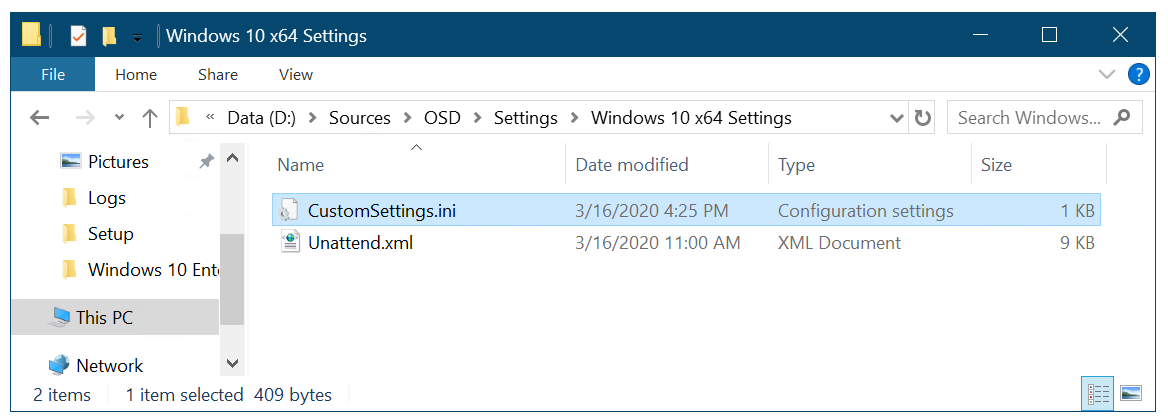Viewport: 1168px width, 418px height.
Task: Select This PC in navigation pane
Action: [x=104, y=318]
